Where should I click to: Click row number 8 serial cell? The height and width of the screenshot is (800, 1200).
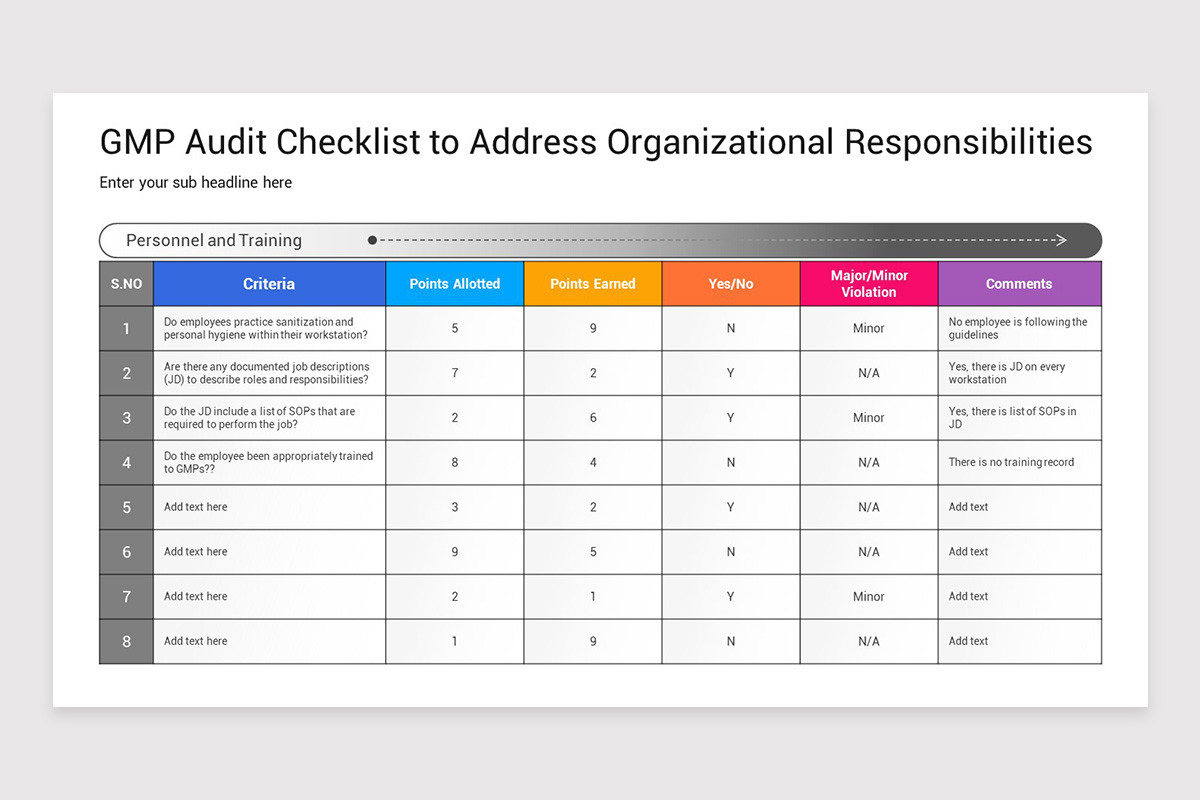[126, 641]
